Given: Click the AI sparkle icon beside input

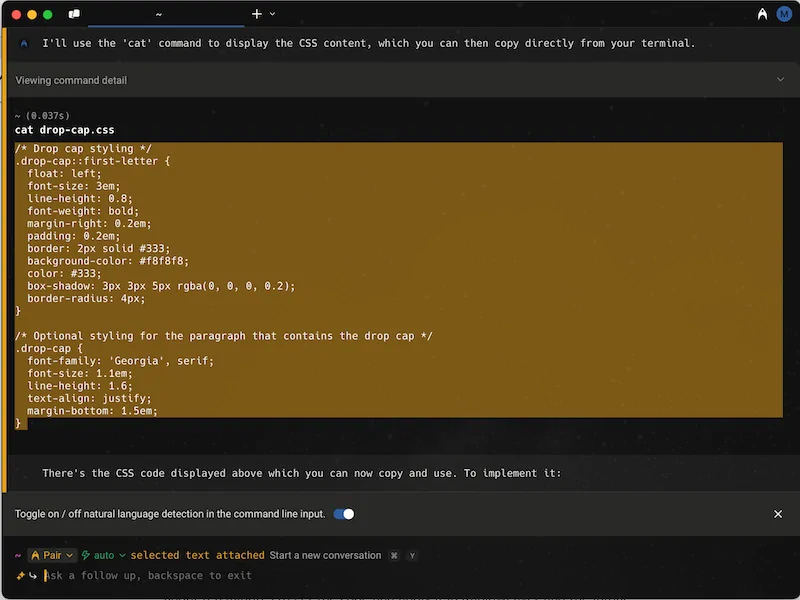Looking at the screenshot, I should click(x=20, y=576).
